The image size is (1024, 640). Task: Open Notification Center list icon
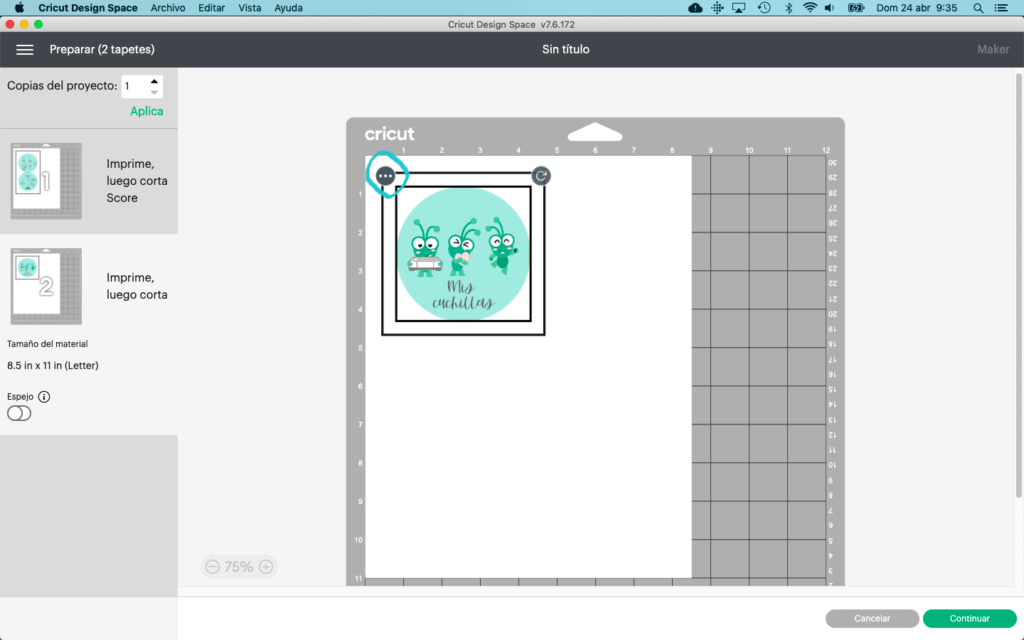click(x=1000, y=8)
